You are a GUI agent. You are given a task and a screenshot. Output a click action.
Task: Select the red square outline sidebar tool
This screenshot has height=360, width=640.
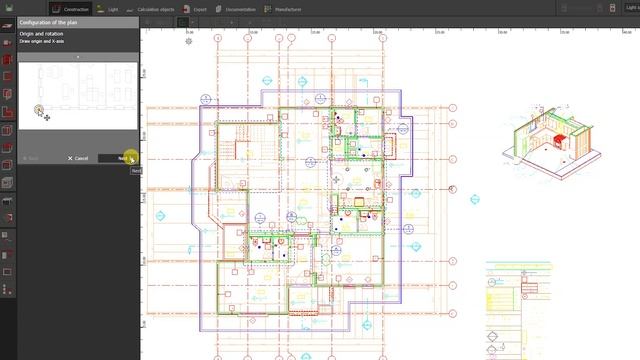[x=7, y=76]
